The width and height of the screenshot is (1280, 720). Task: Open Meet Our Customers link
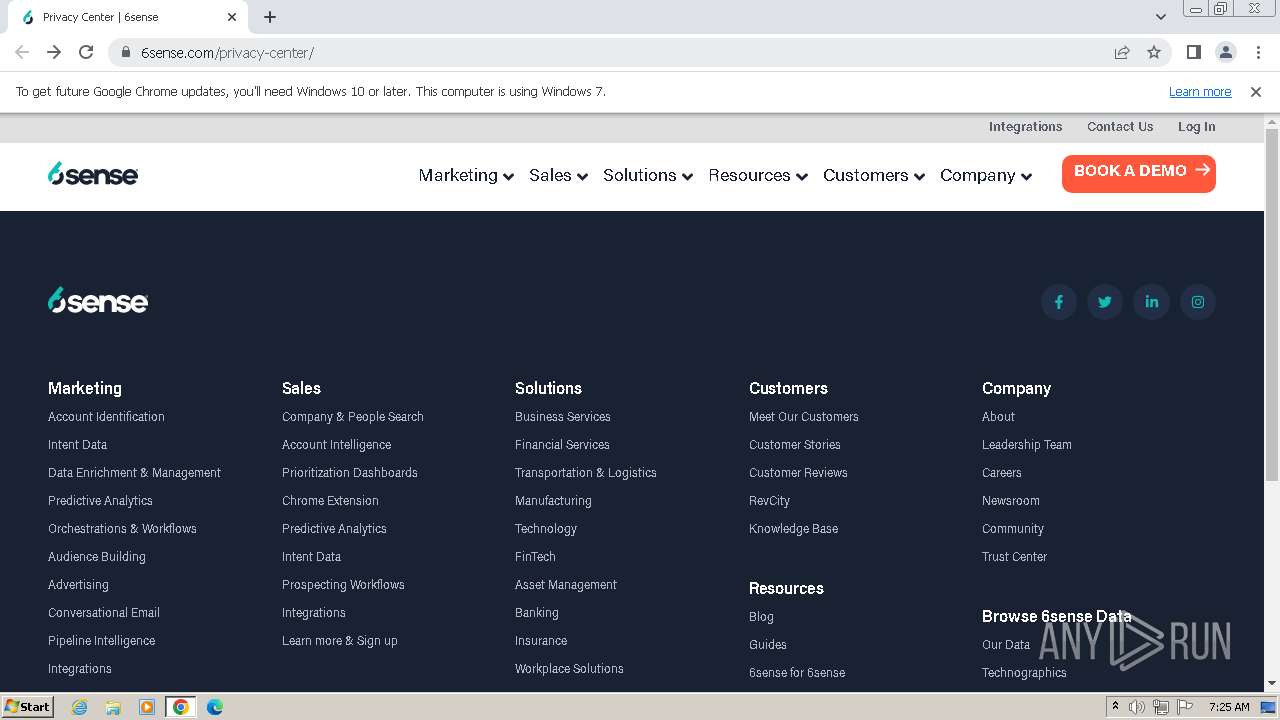click(804, 417)
